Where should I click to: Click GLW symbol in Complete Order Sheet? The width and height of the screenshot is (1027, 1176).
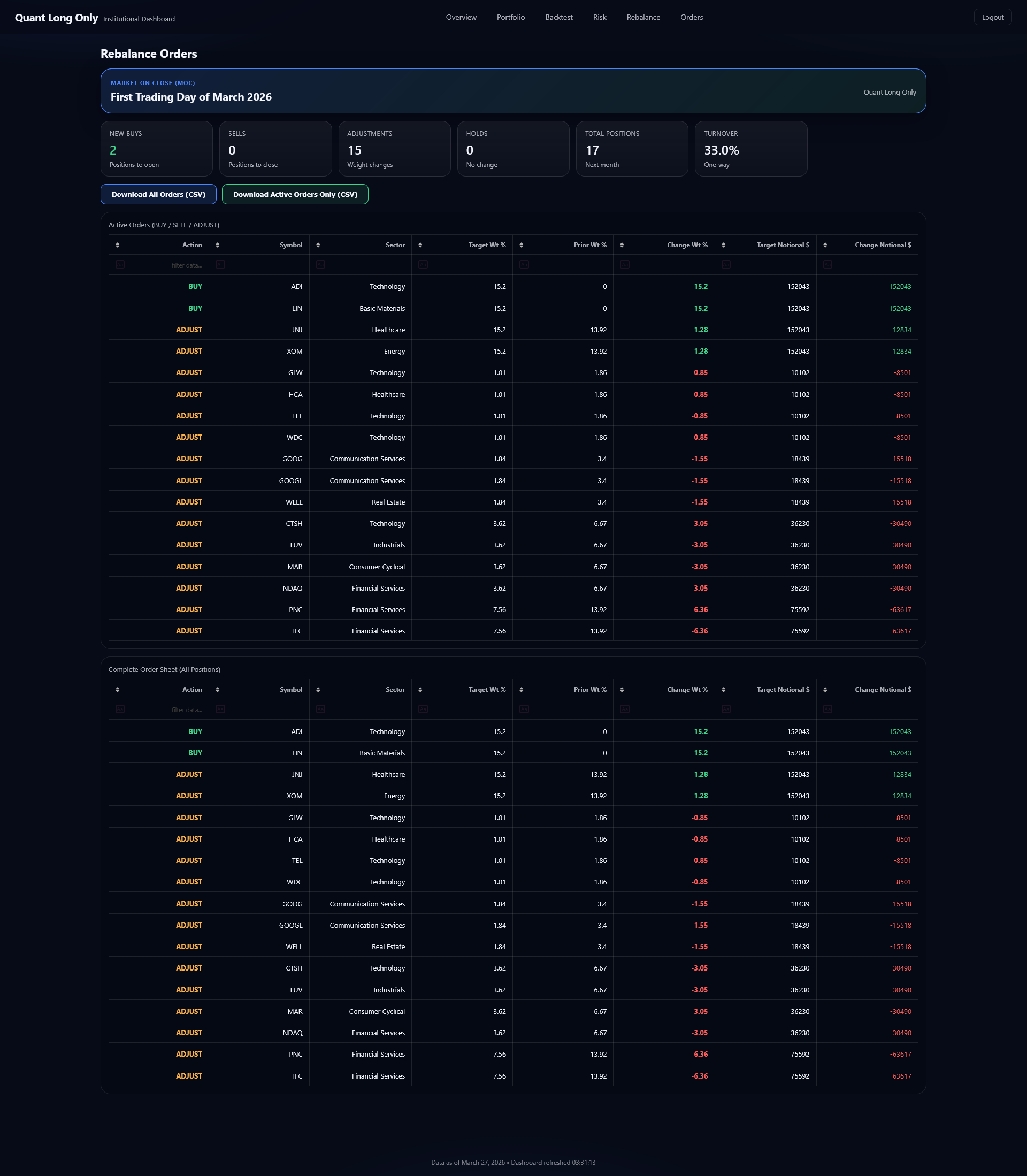tap(295, 818)
